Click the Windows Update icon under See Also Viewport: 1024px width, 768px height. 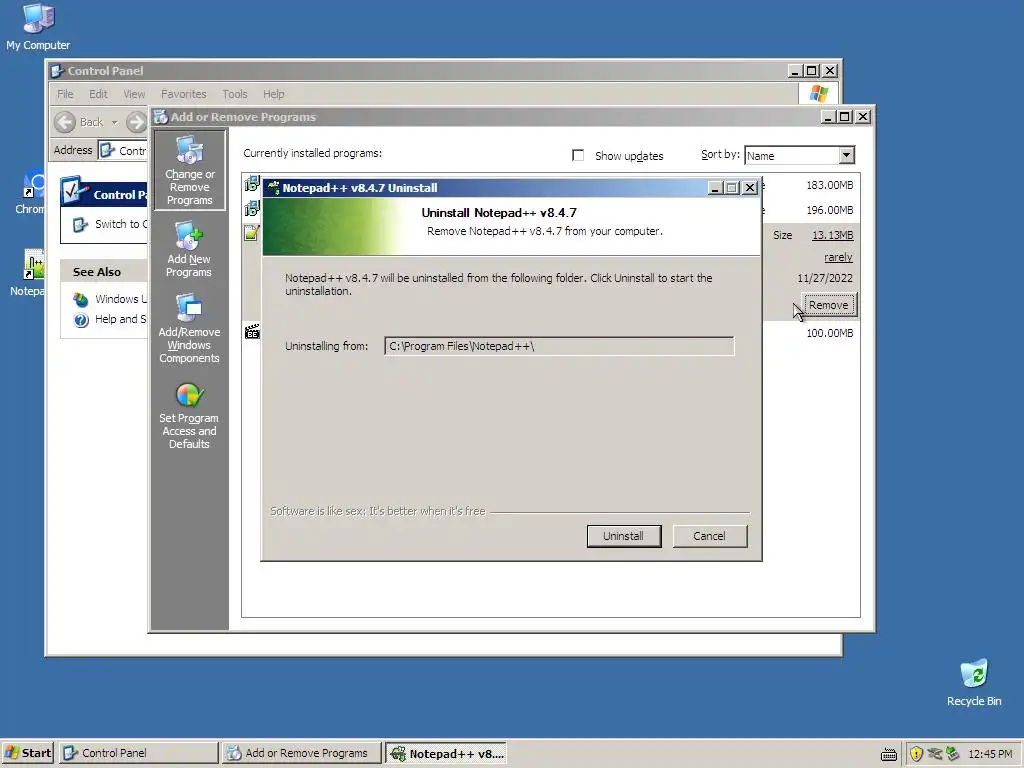(x=81, y=299)
